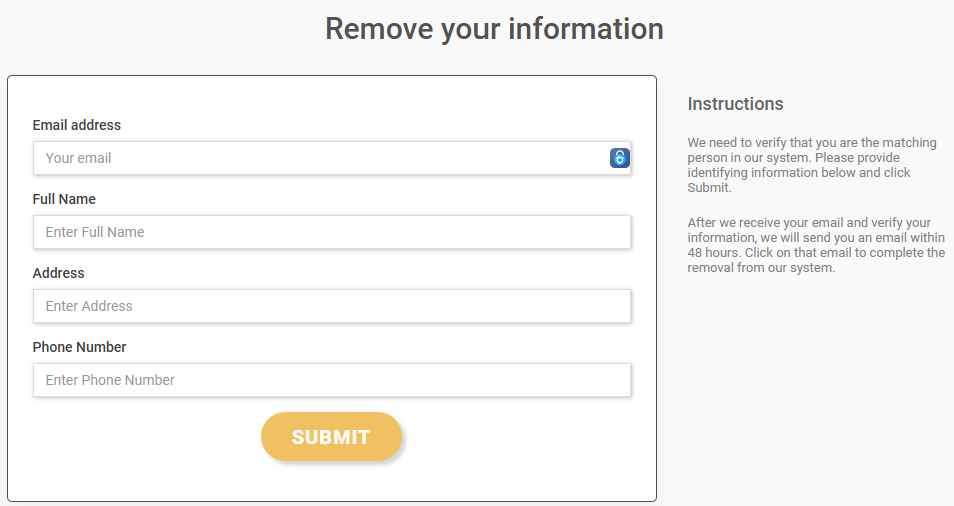Image resolution: width=954 pixels, height=506 pixels.
Task: Focus the "Your email" input field
Action: point(320,158)
